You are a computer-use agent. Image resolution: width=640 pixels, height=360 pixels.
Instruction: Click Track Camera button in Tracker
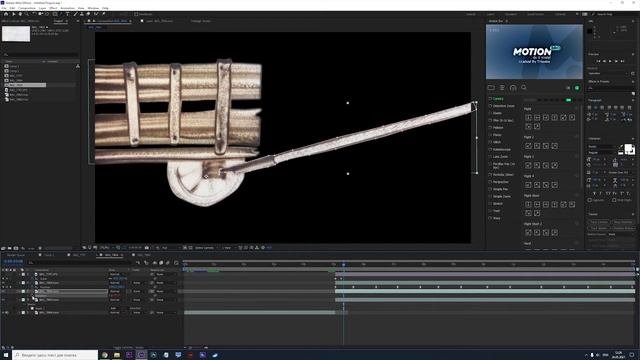pos(599,222)
